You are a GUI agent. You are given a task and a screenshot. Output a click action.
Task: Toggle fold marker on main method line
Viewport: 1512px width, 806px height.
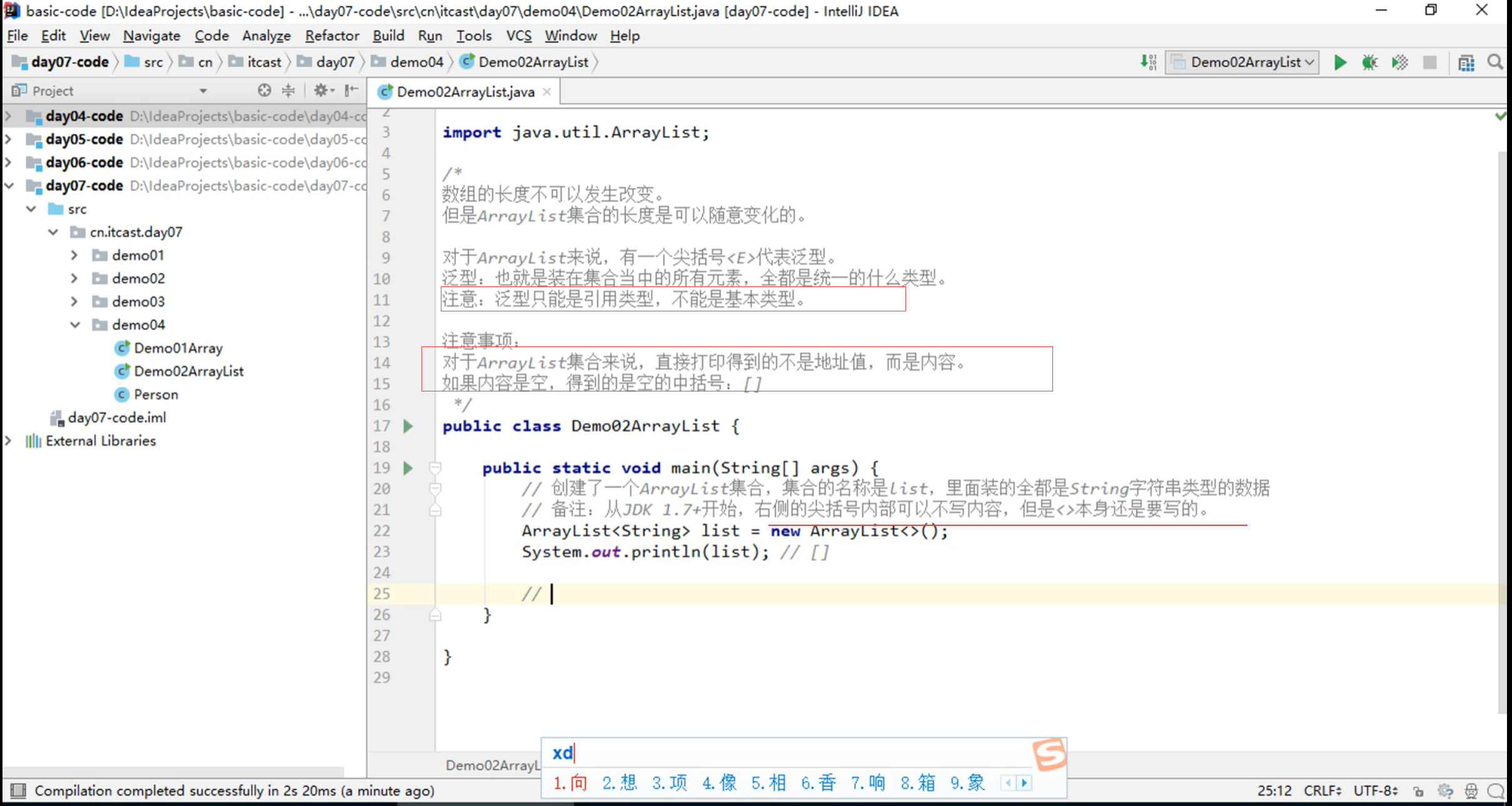pyautogui.click(x=435, y=468)
